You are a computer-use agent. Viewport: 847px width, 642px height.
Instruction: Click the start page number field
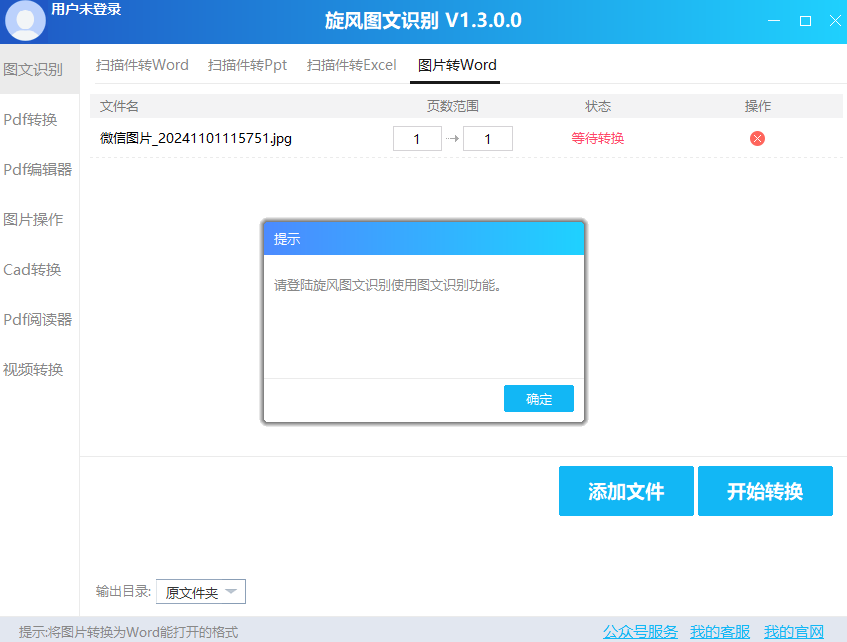417,139
